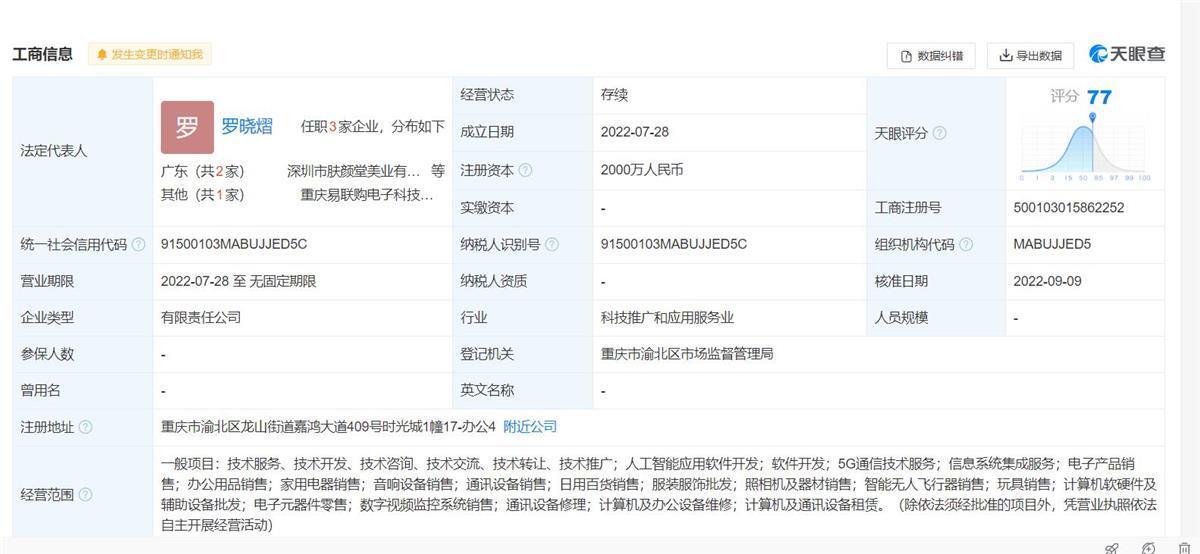Click the trash icon at bottom right
1200x554 pixels.
pos(1185,548)
